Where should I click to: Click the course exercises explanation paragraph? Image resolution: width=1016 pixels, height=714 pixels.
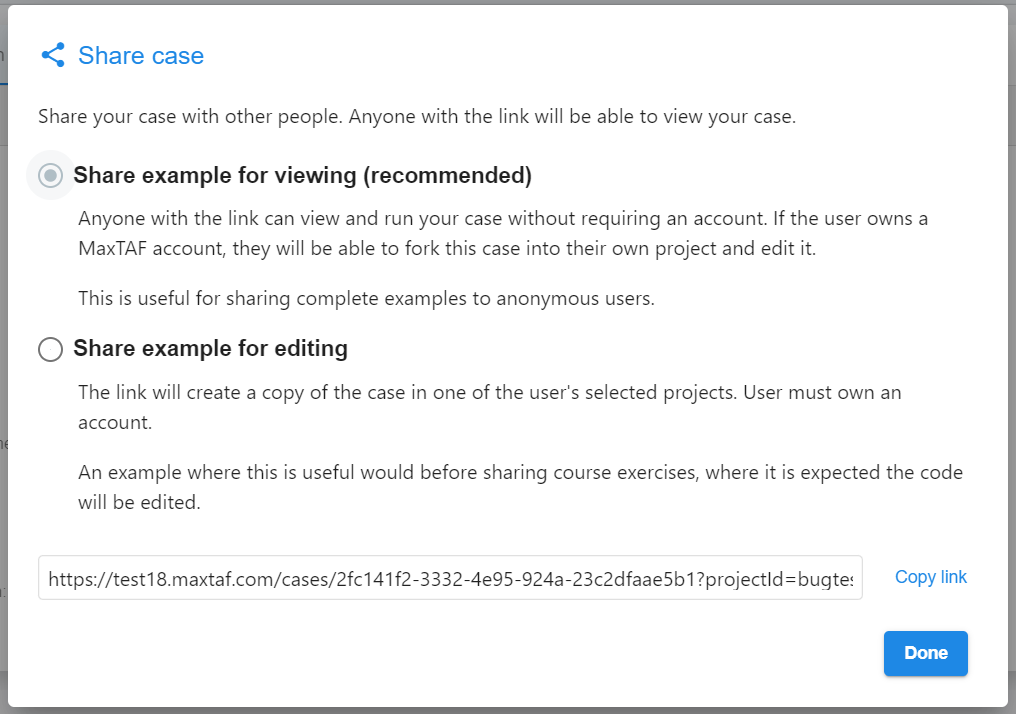(520, 487)
